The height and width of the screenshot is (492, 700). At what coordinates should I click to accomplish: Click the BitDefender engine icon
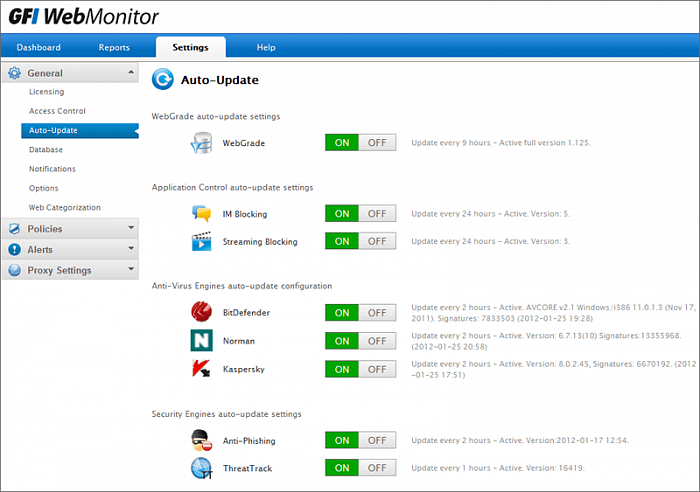point(202,313)
